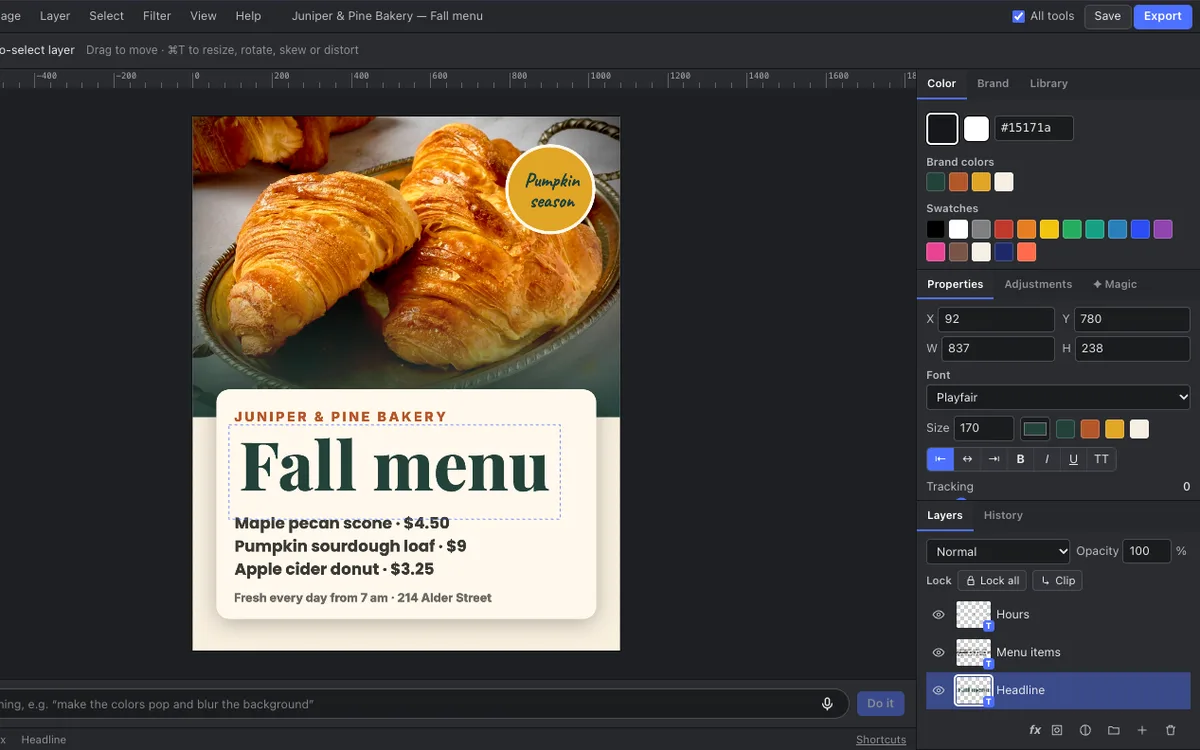The height and width of the screenshot is (750, 1200).
Task: Hide the Menu items layer
Action: coord(938,653)
